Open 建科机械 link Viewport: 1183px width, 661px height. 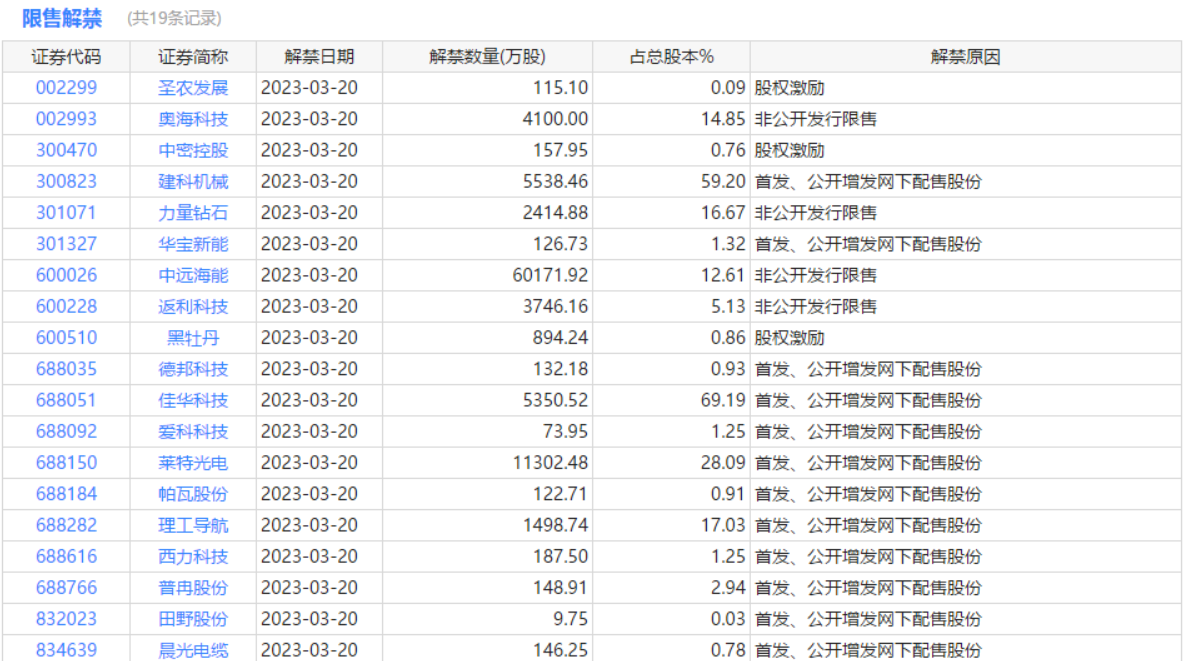193,181
